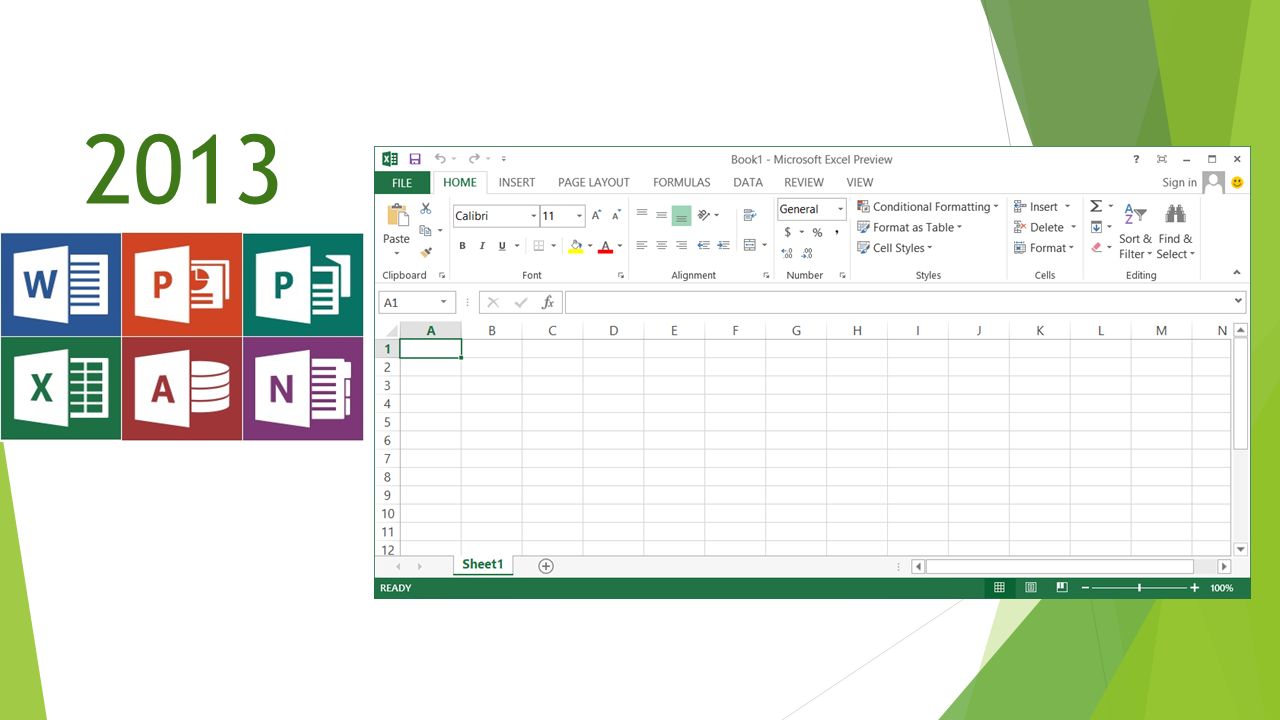Switch to the VIEW tab
The height and width of the screenshot is (720, 1280).
(860, 183)
